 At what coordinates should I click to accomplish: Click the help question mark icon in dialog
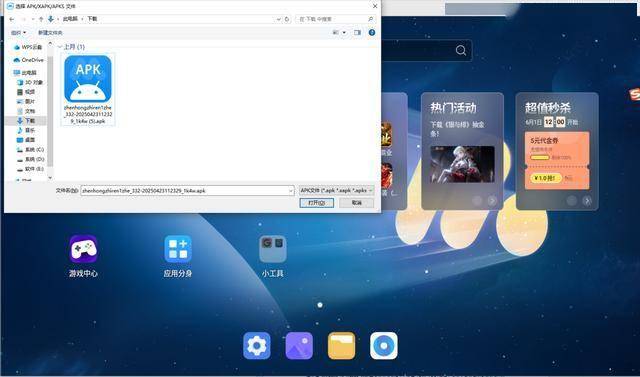click(x=372, y=32)
